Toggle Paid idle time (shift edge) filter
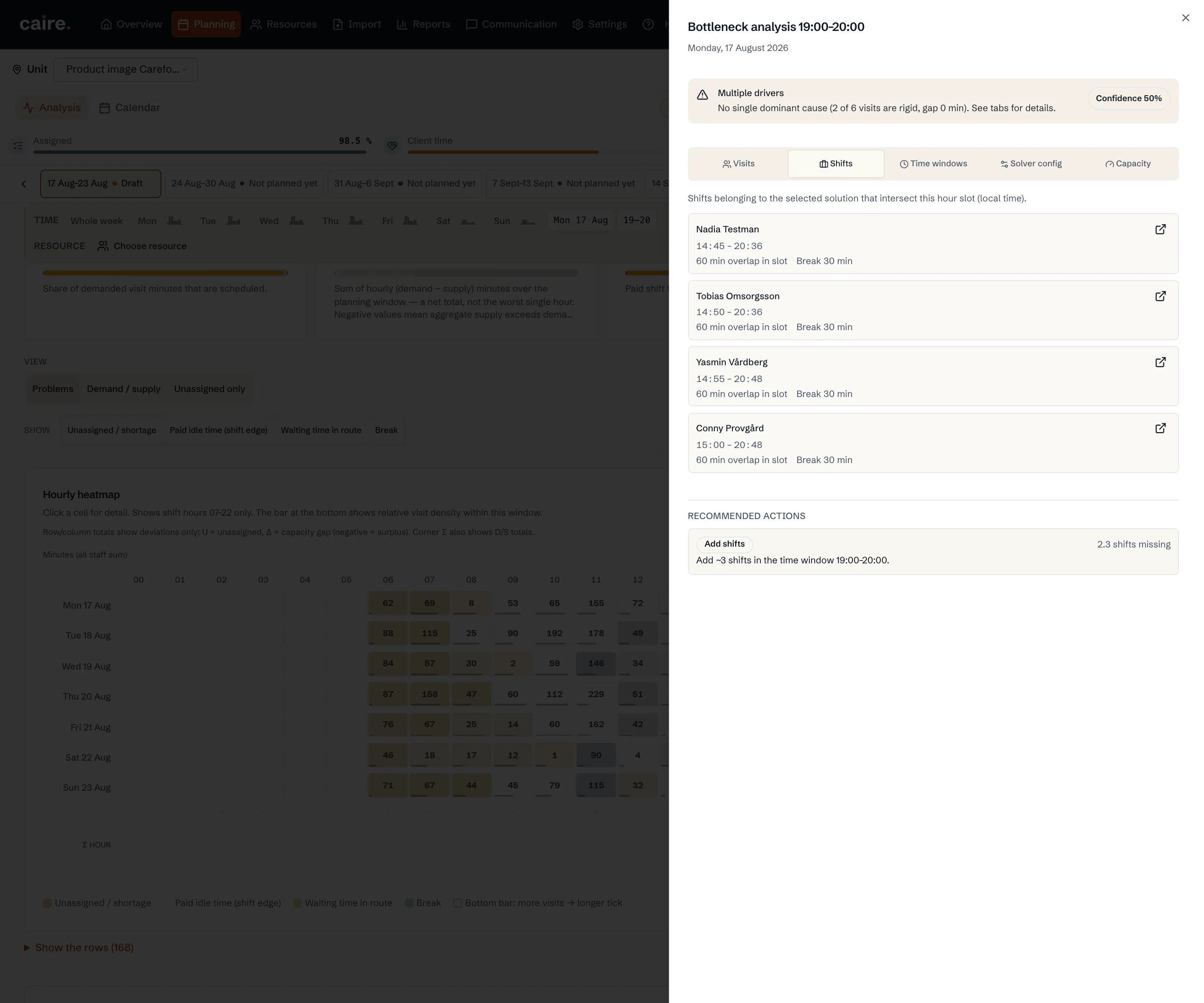1204x1003 pixels. pyautogui.click(x=219, y=430)
